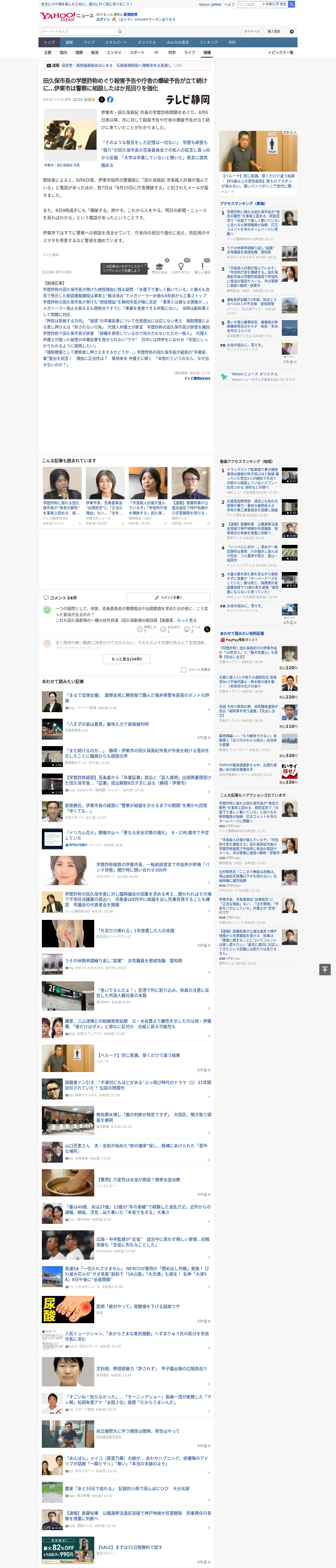Click the ヘルプ link at top

click(x=229, y=4)
